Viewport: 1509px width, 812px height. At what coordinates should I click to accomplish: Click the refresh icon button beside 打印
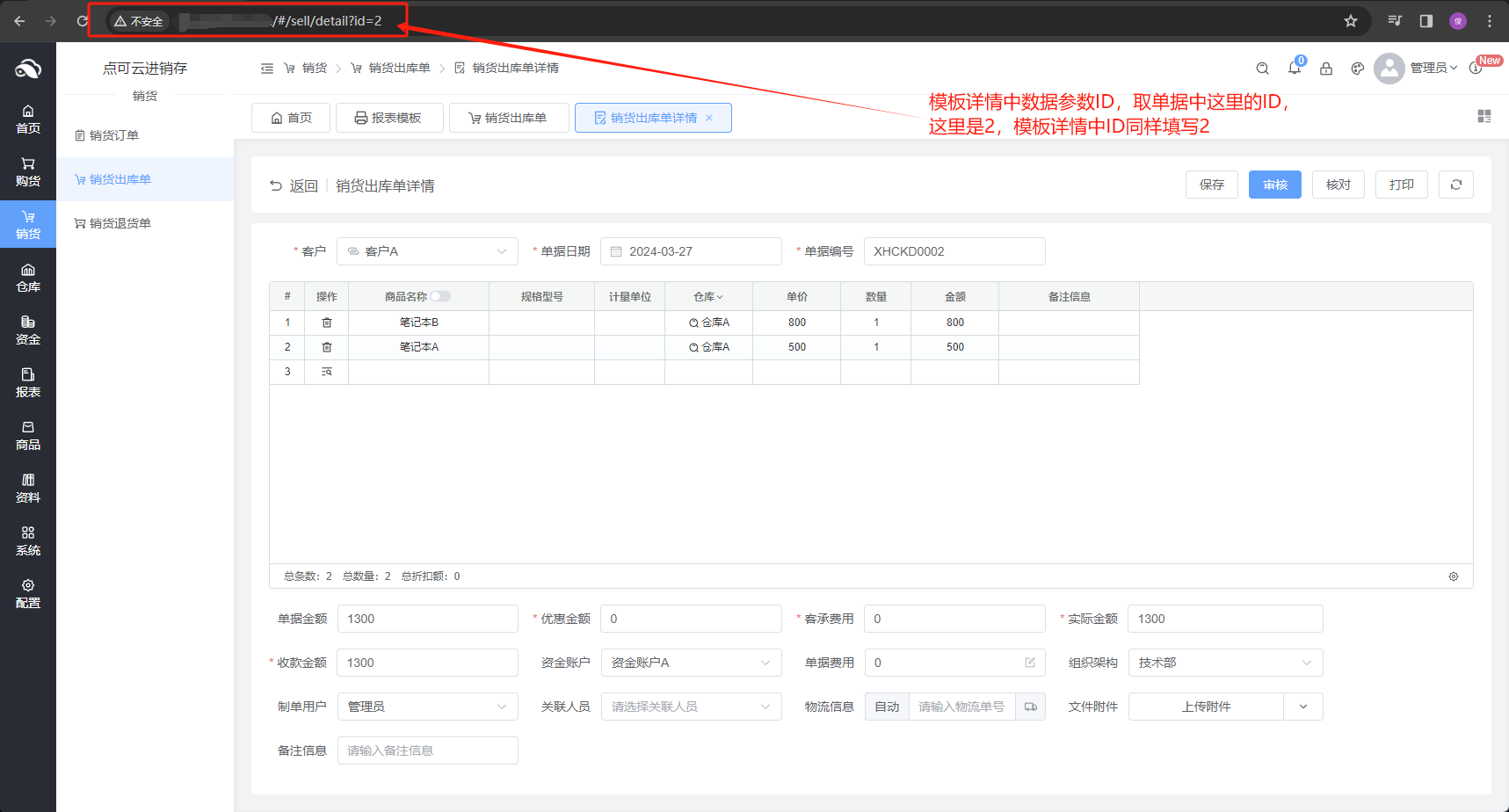click(x=1456, y=185)
